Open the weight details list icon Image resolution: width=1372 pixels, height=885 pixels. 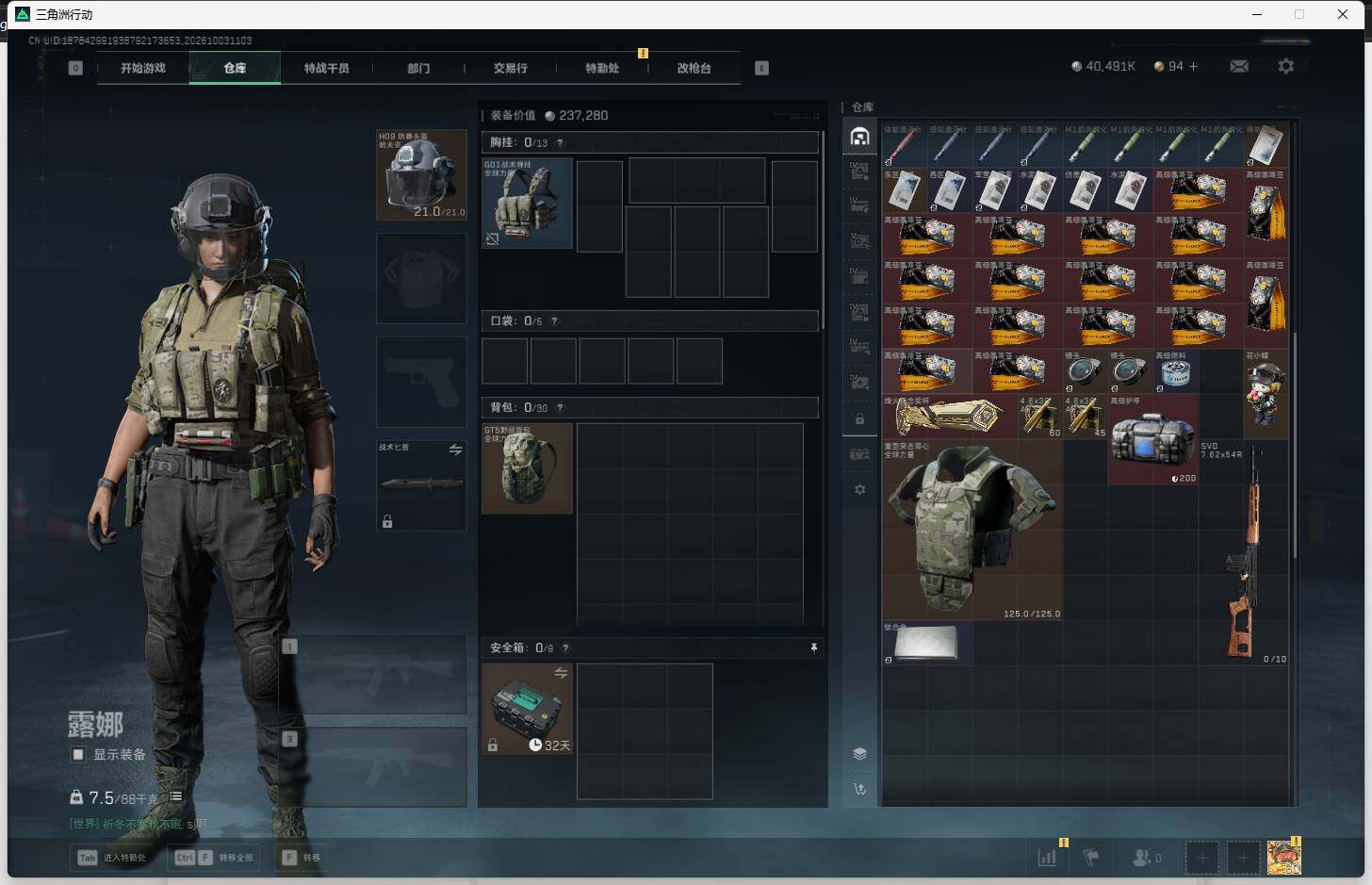(176, 796)
